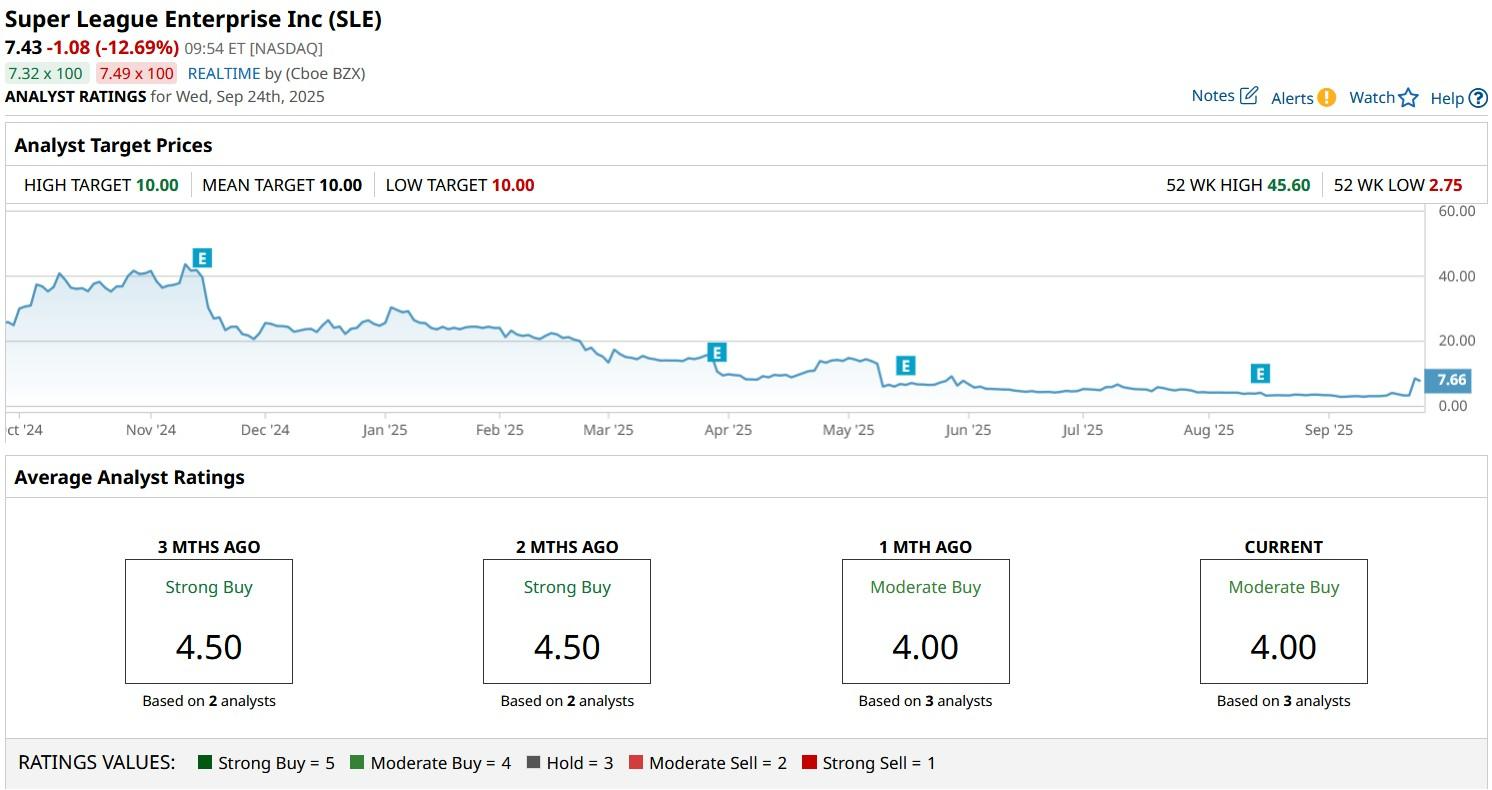Click the Nov '24 axis label
The width and height of the screenshot is (1492, 790).
151,430
